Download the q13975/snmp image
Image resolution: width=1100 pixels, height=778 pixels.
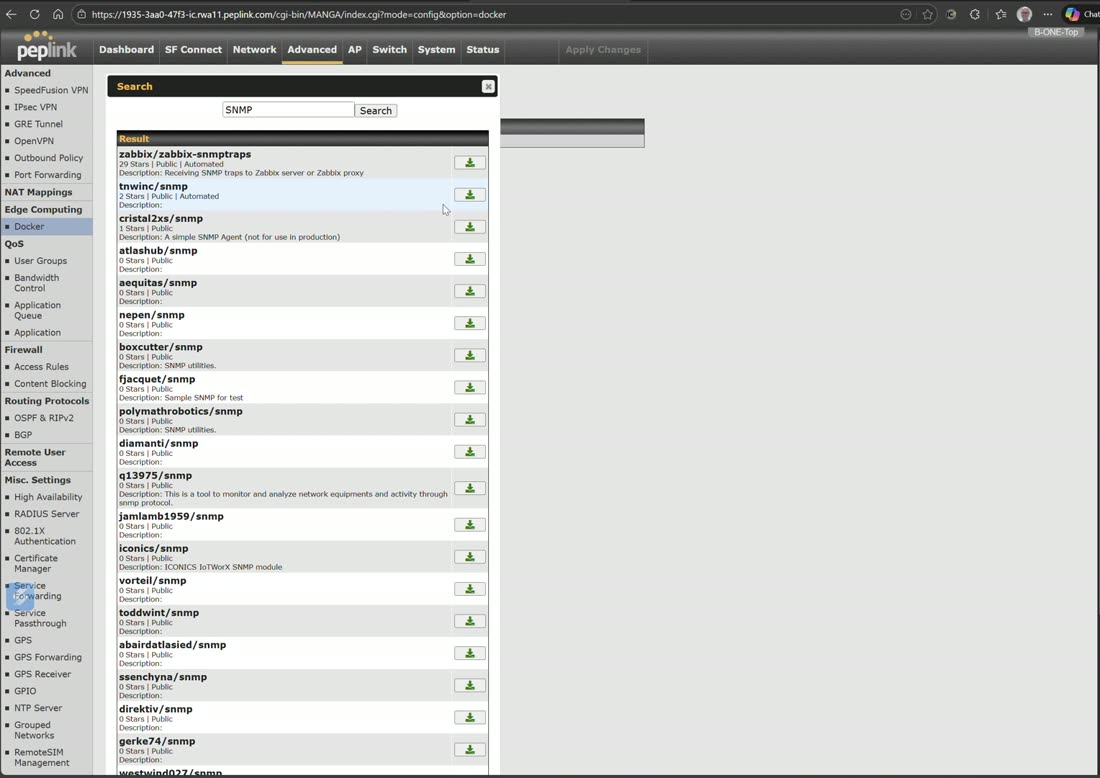pos(469,488)
